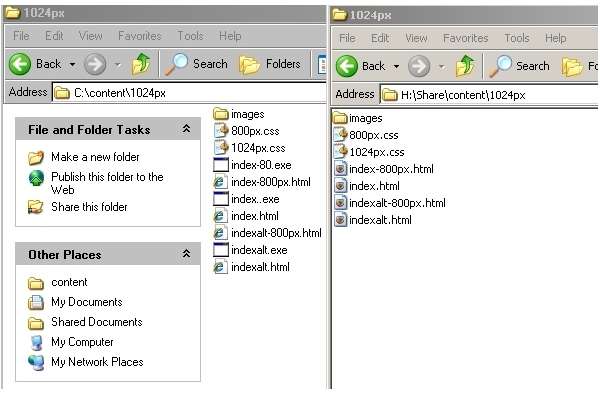Screen dimensions: 600x400
Task: Toggle Folders pane in left window
Action: click(x=270, y=64)
